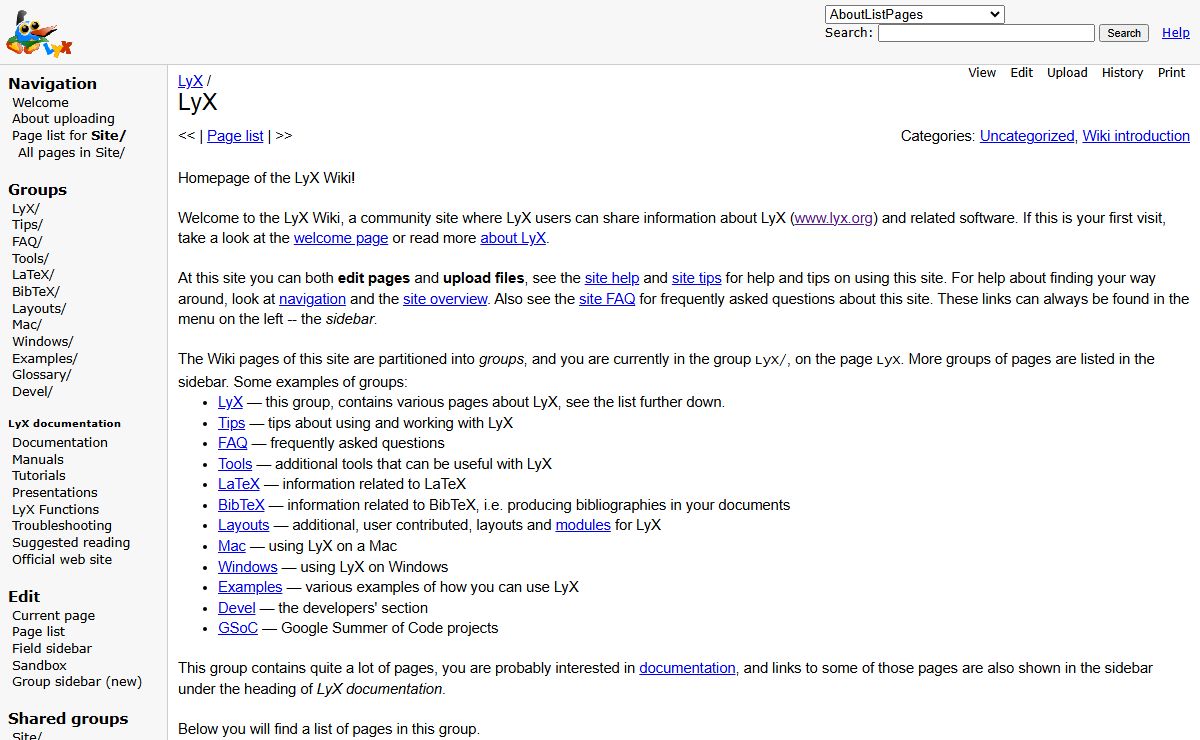1200x740 pixels.
Task: Click the Search button
Action: 1124,33
